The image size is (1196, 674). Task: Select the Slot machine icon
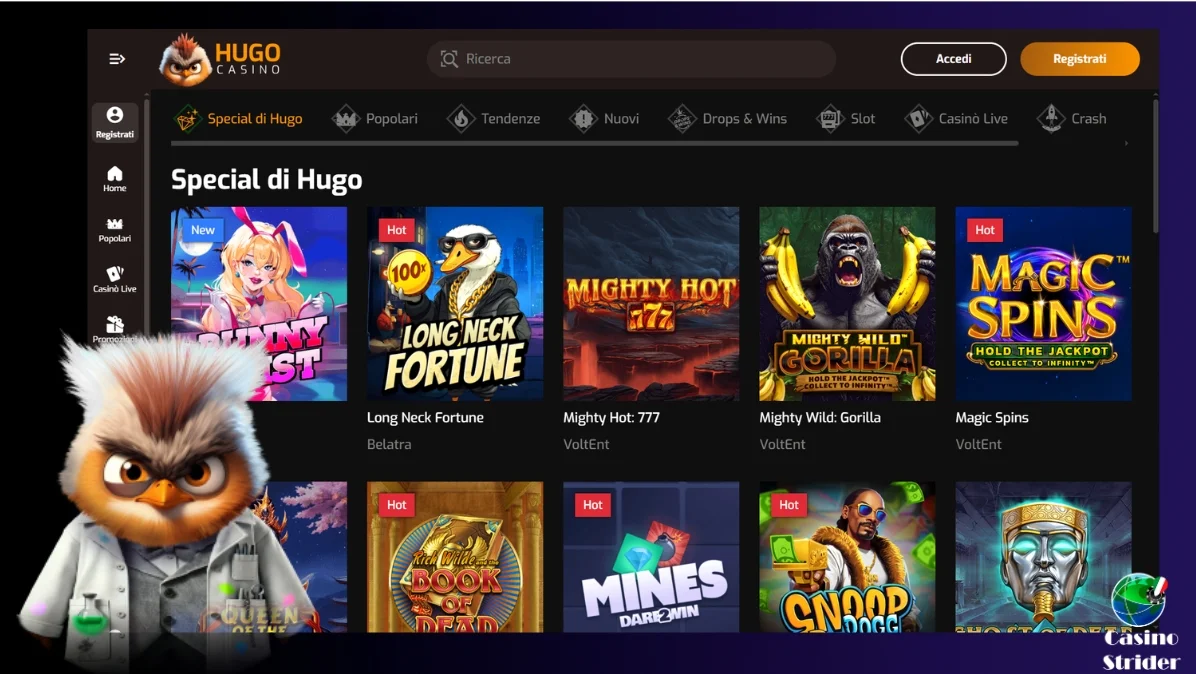[831, 118]
